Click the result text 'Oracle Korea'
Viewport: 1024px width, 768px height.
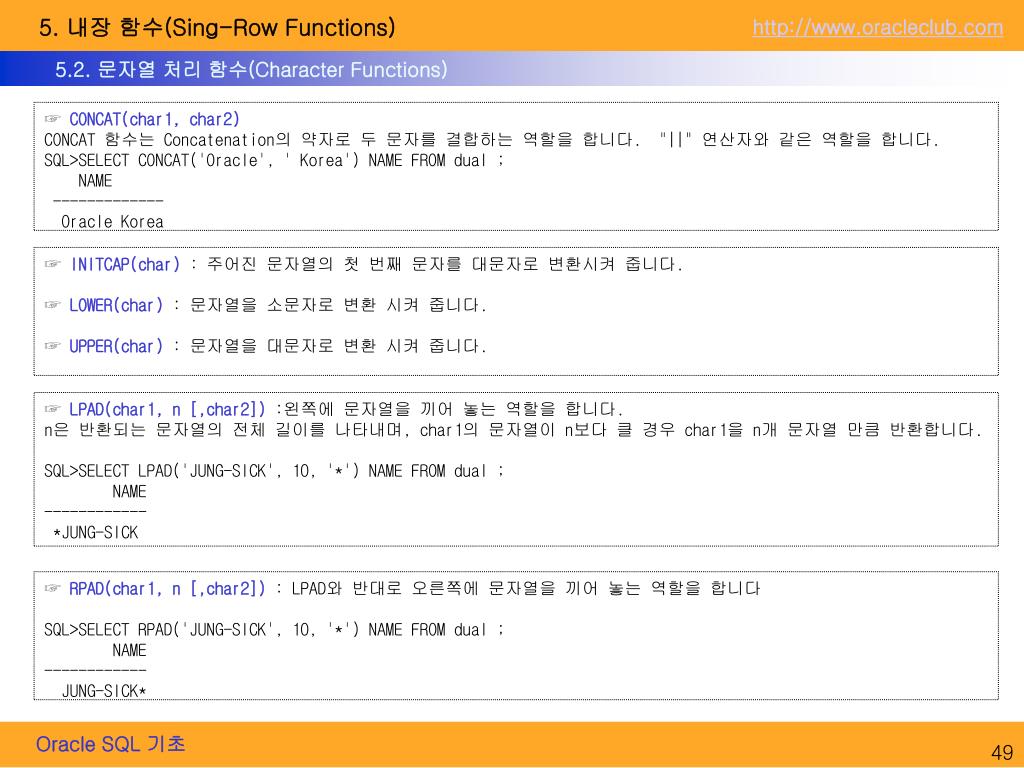pos(112,222)
